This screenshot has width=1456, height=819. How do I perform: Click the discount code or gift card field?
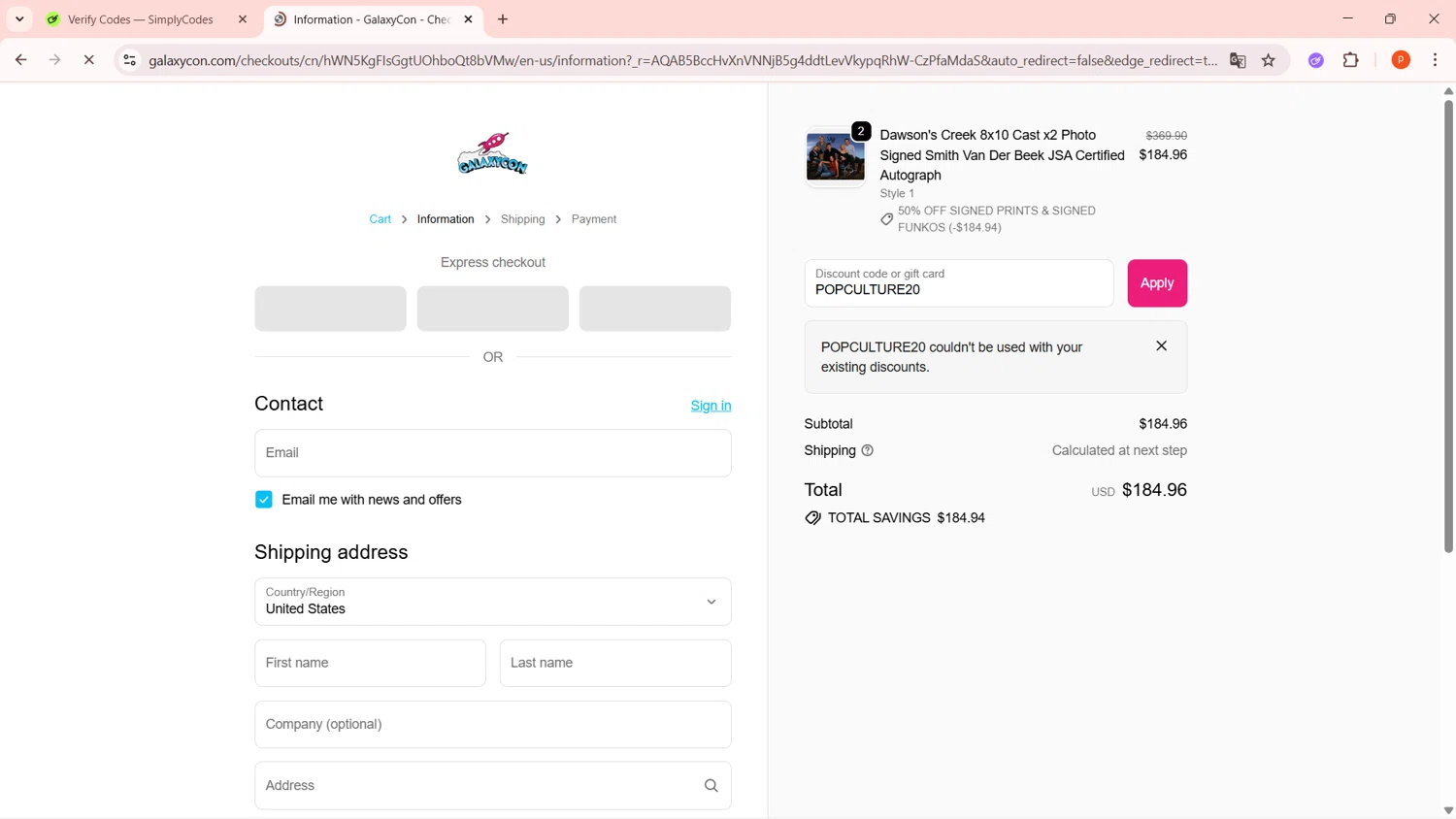click(x=959, y=283)
